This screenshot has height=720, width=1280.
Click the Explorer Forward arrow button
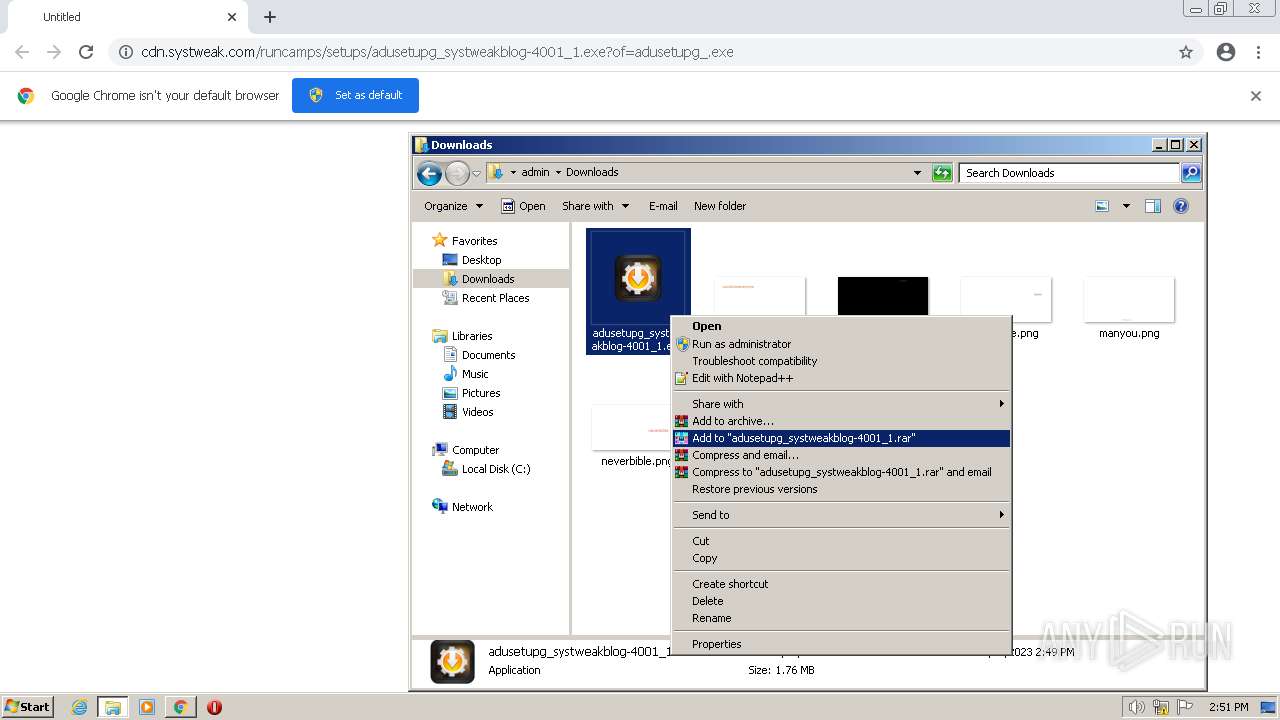point(457,174)
